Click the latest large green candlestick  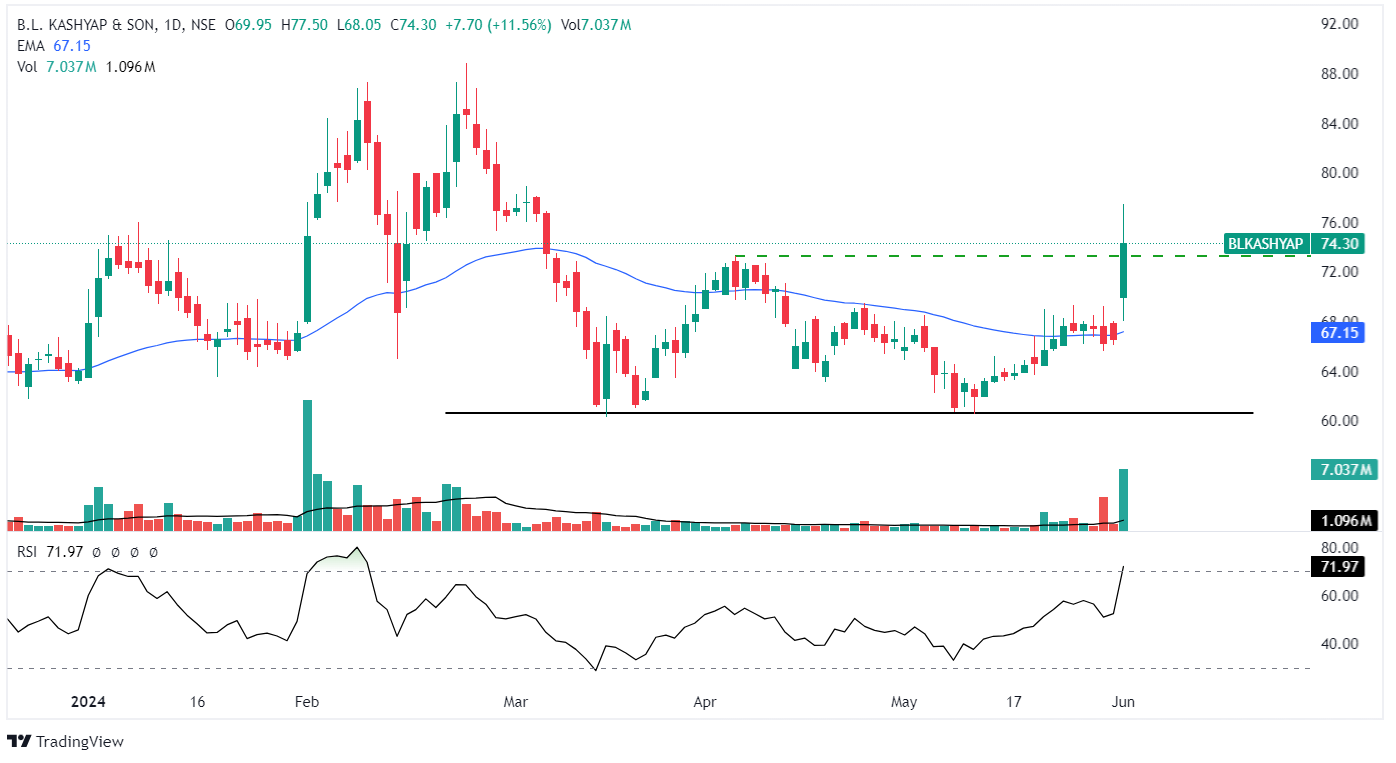(1124, 270)
